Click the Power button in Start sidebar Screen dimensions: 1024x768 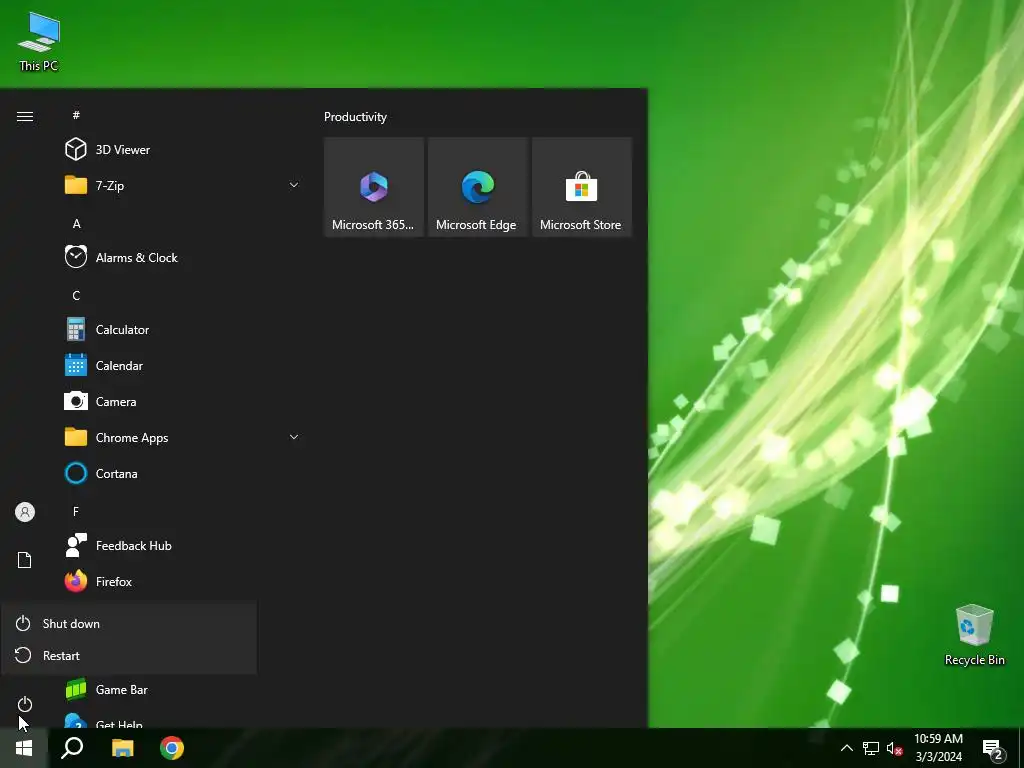25,704
